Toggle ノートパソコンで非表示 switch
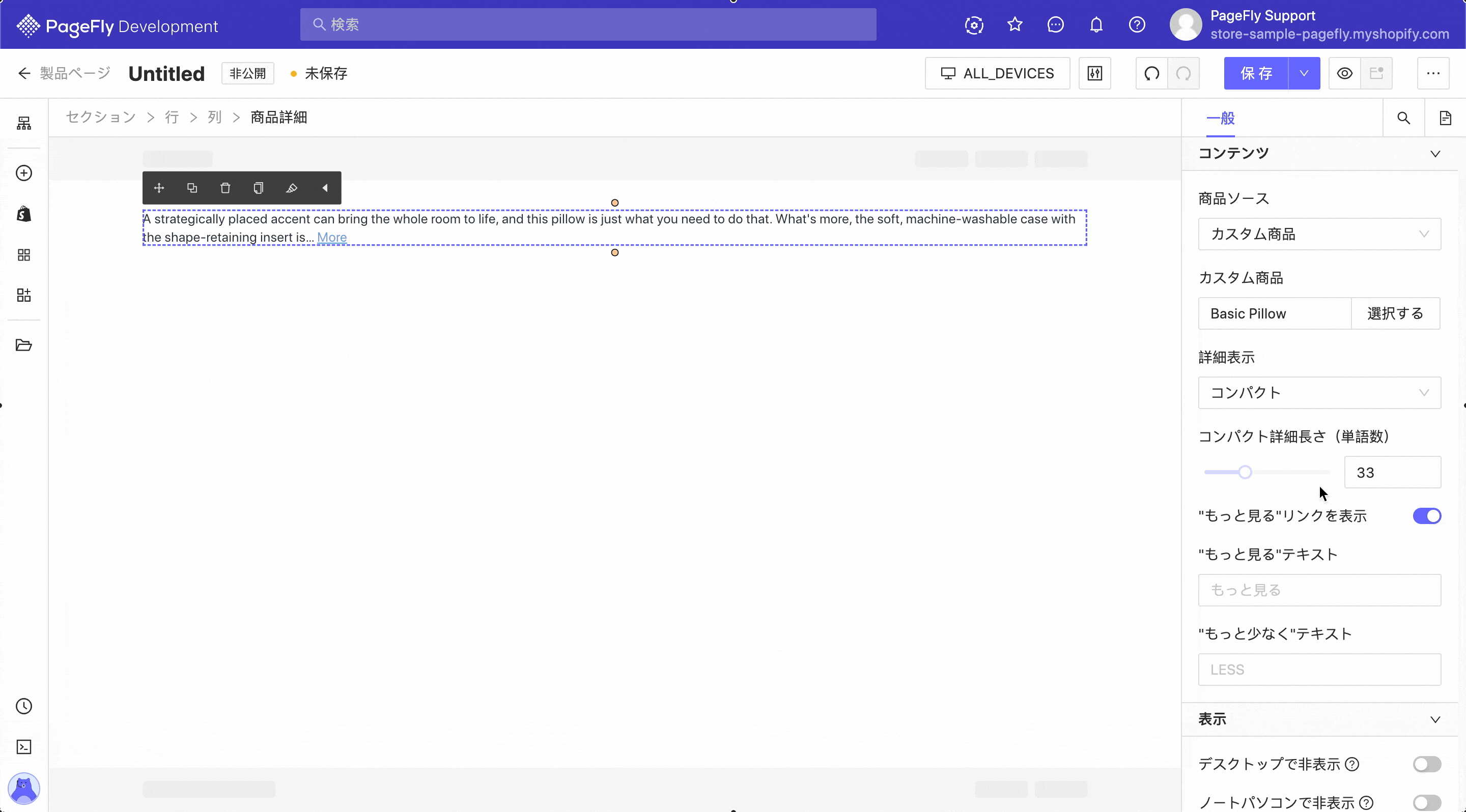Screen dimensions: 1466x812 pyautogui.click(x=1427, y=802)
